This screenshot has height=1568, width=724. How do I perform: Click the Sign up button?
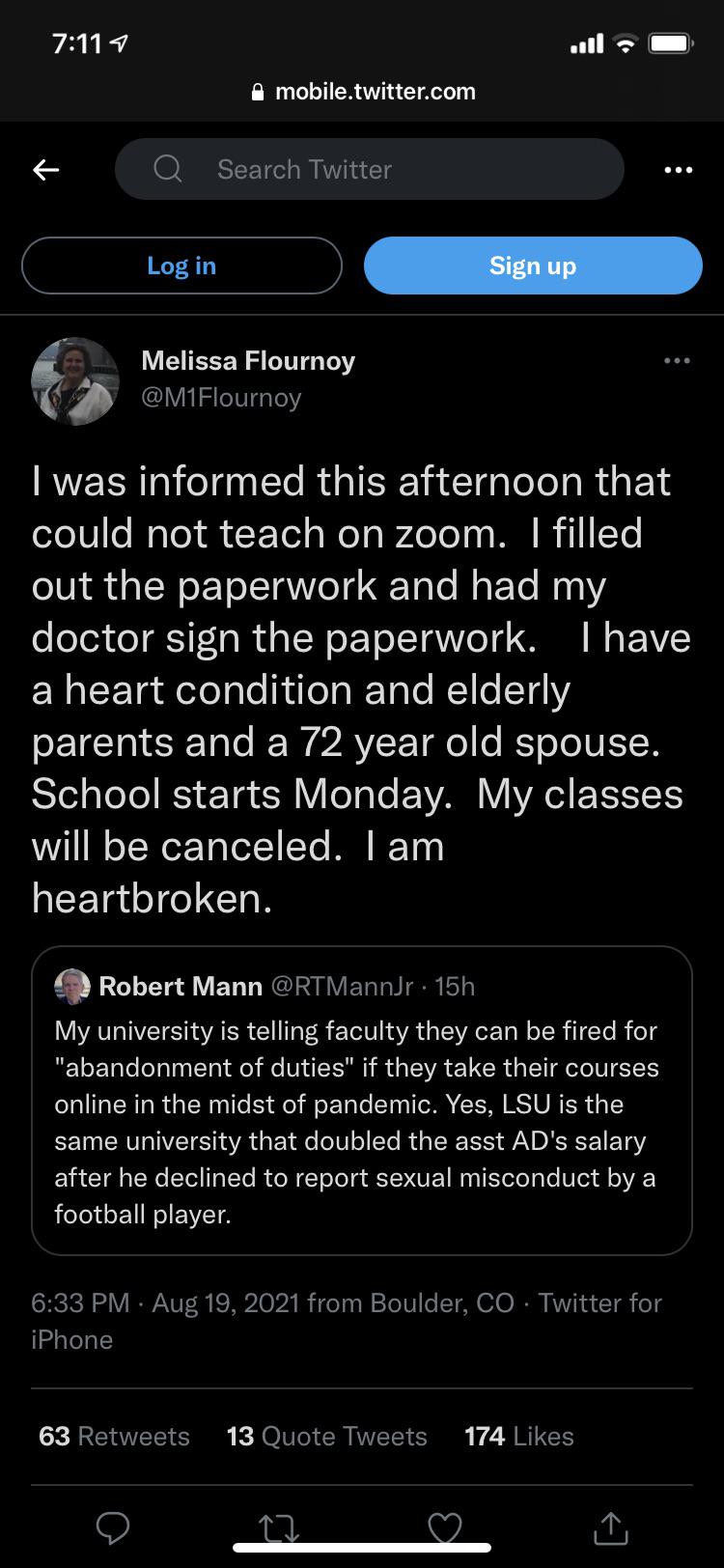(533, 266)
